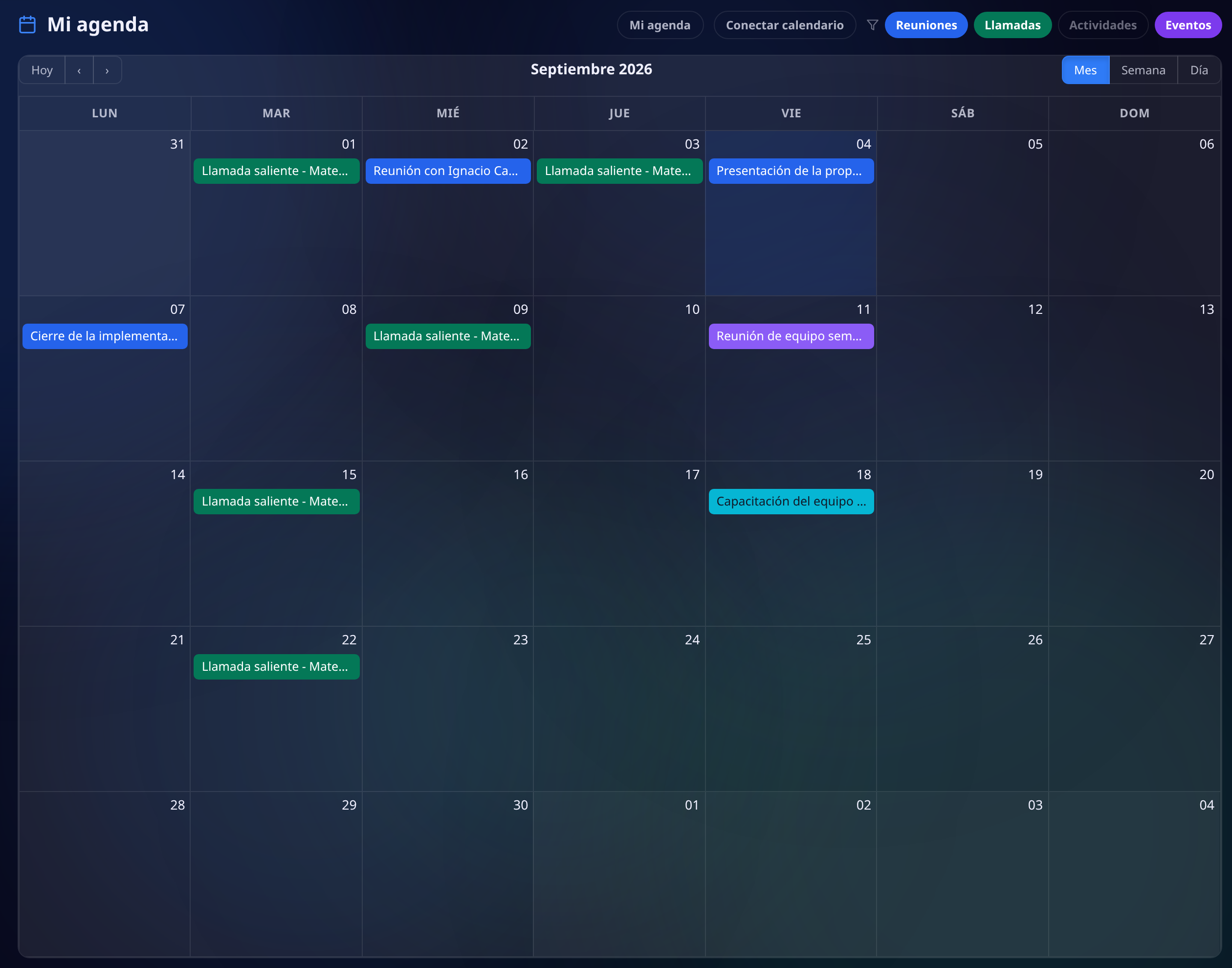This screenshot has width=1232, height=968.
Task: Click the LUN column header
Action: (x=105, y=113)
